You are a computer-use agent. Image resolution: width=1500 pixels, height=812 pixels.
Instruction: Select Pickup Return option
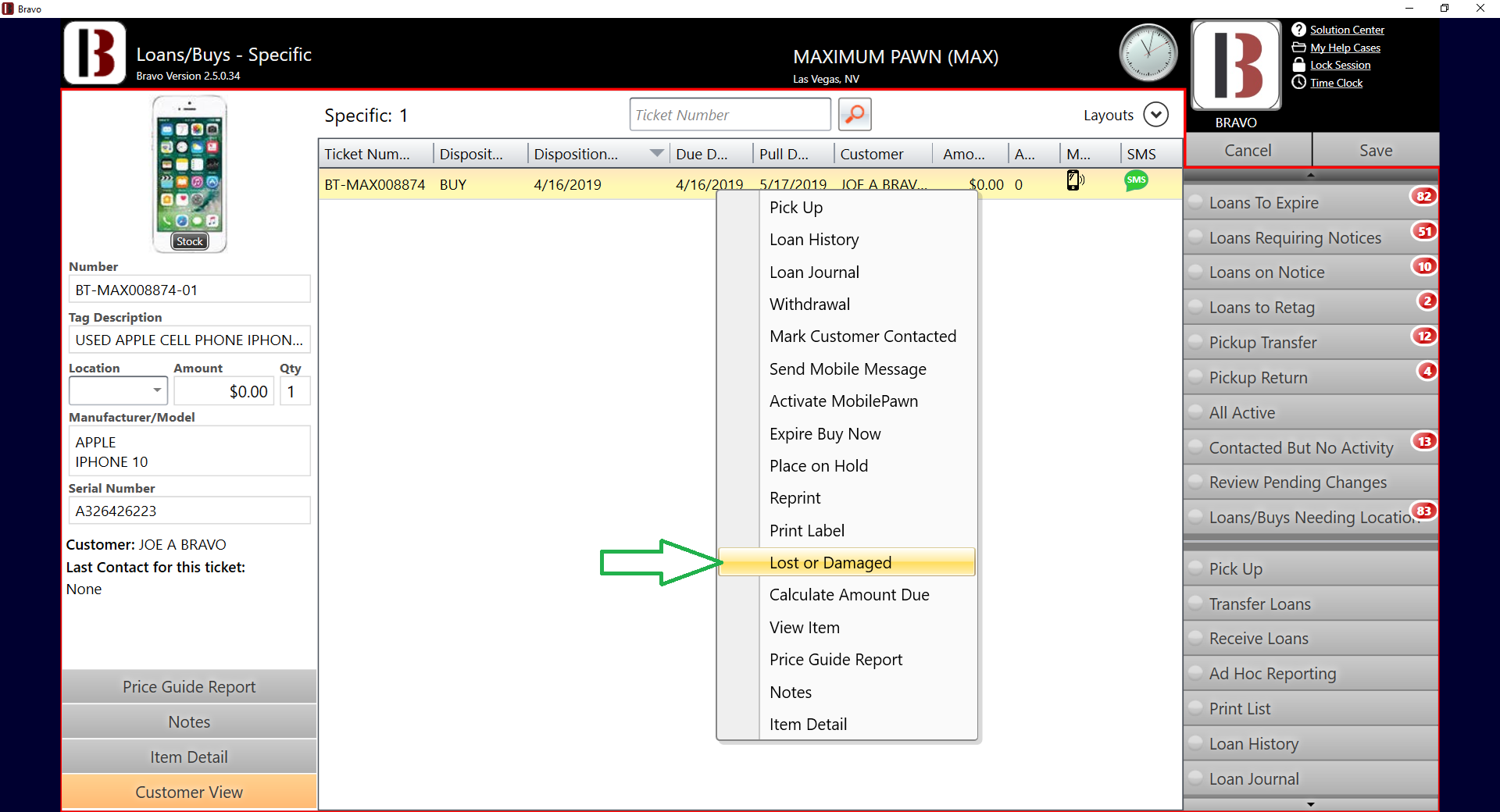[1310, 378]
